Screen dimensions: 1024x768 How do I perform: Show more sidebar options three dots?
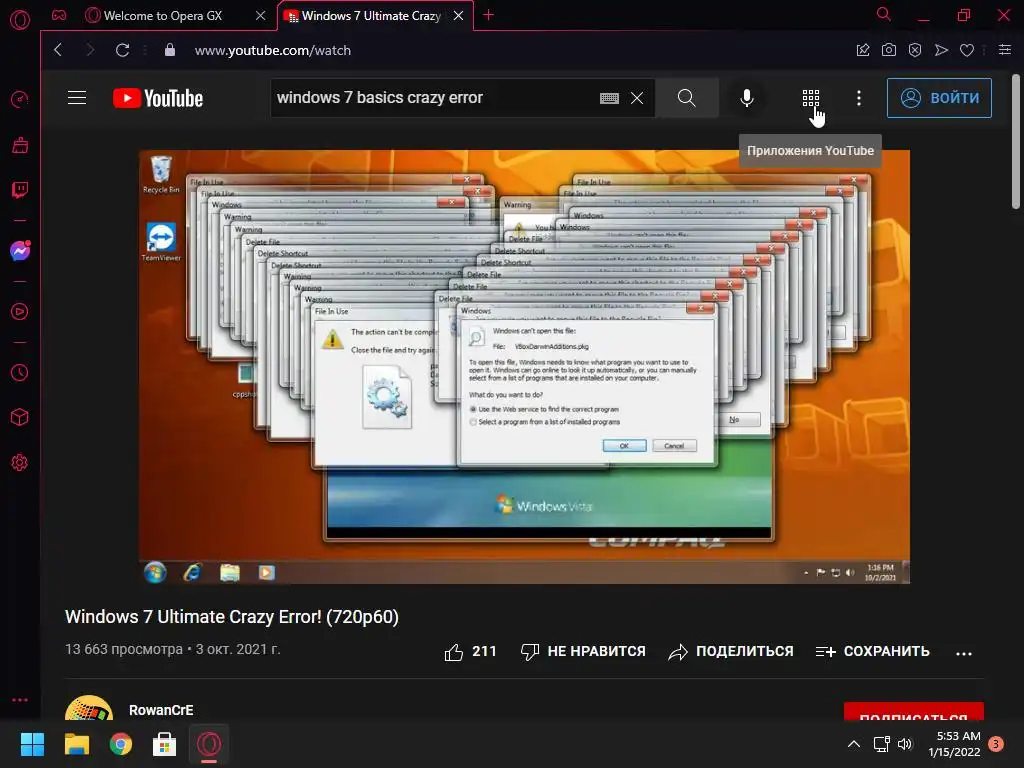pos(20,699)
